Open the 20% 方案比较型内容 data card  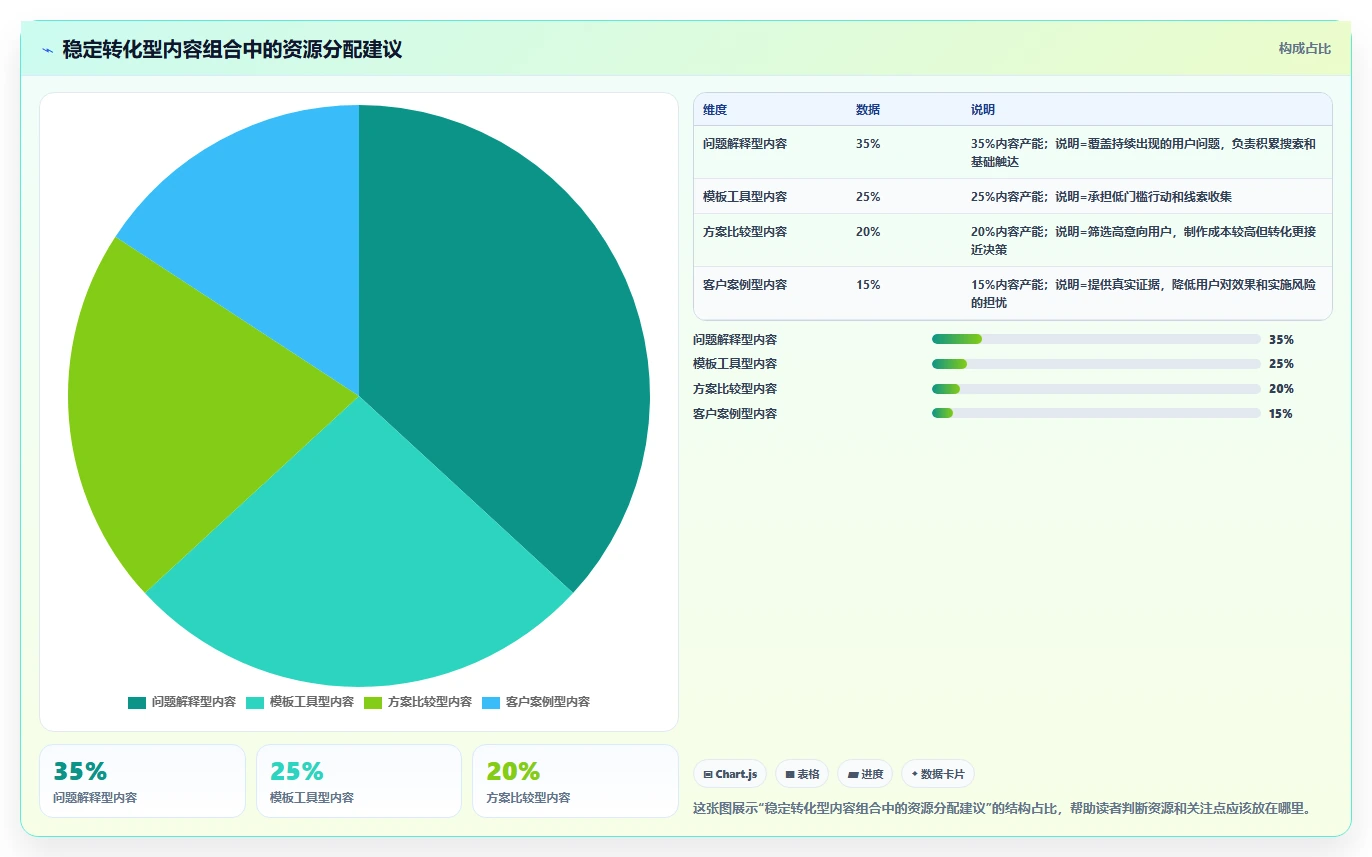pos(575,781)
